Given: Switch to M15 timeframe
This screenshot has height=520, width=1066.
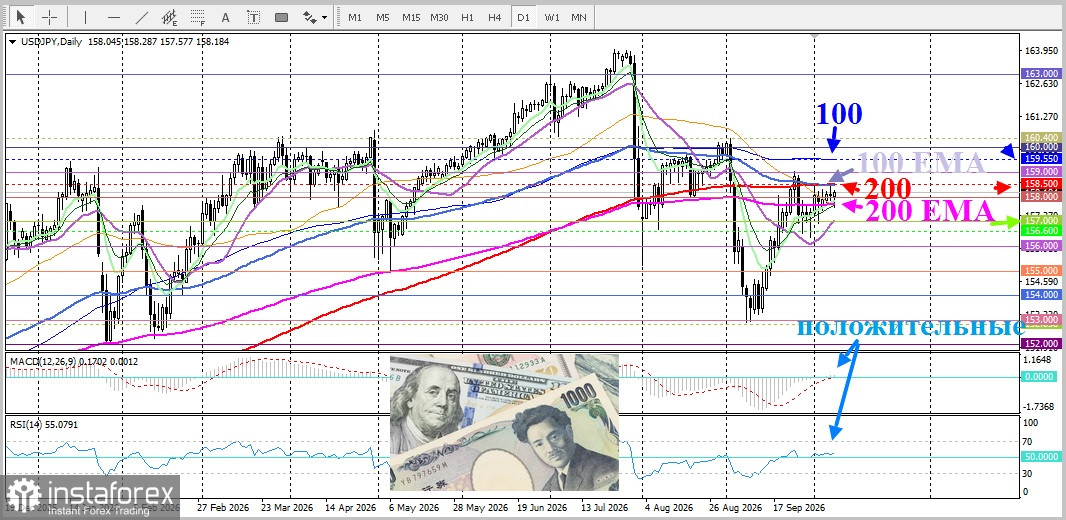Looking at the screenshot, I should click(411, 17).
